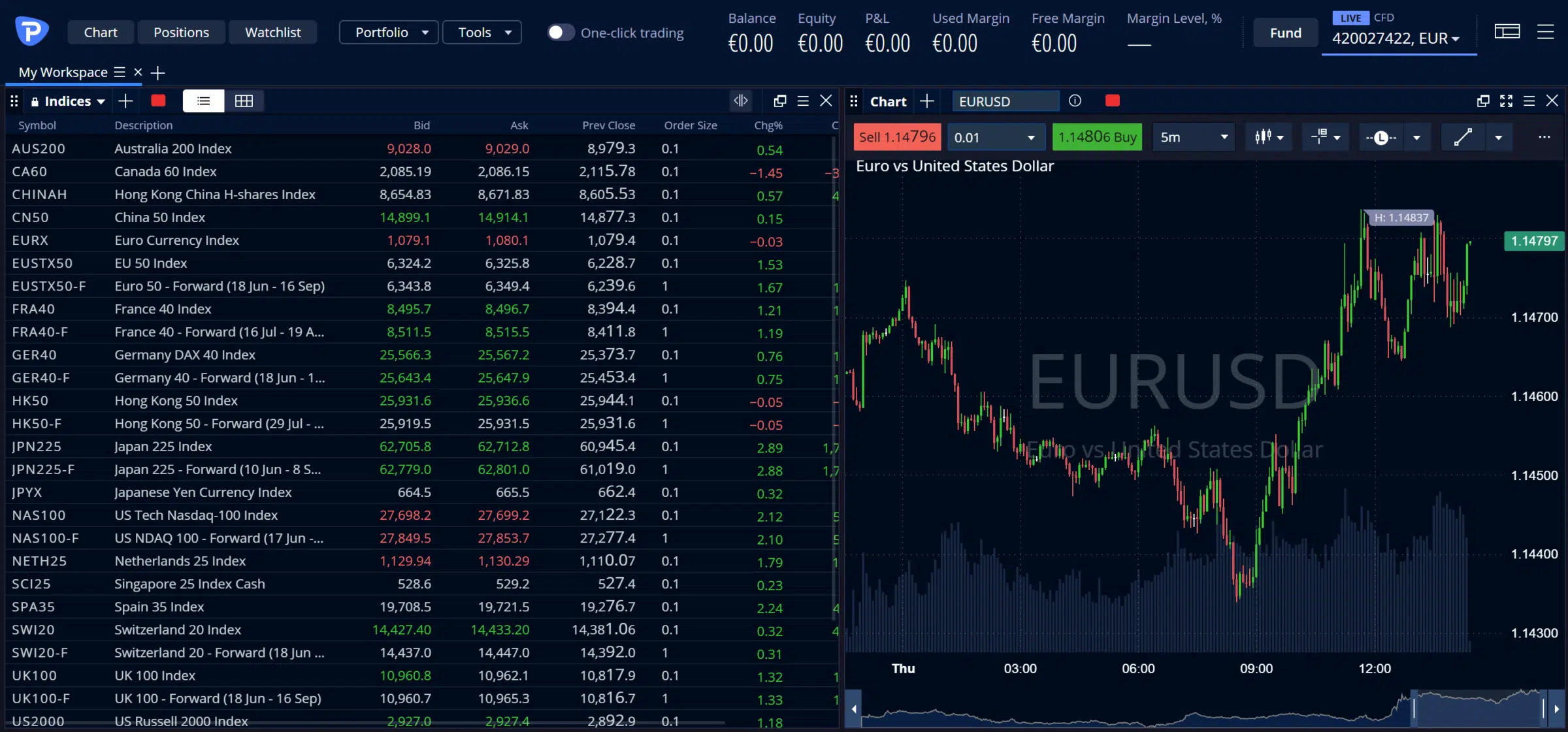Click the chart more options ellipsis
Viewport: 1568px width, 732px height.
coord(1544,137)
